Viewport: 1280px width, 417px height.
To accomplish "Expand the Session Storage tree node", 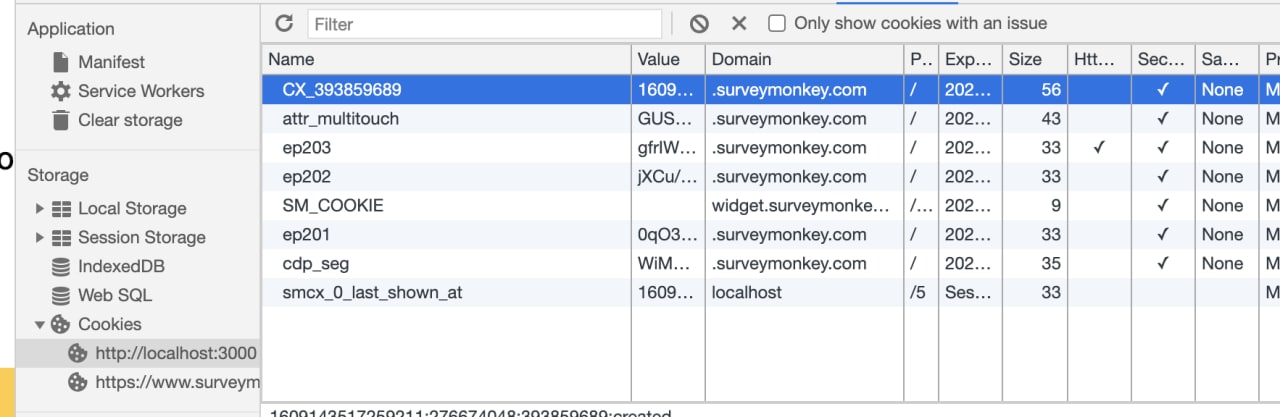I will [x=40, y=238].
